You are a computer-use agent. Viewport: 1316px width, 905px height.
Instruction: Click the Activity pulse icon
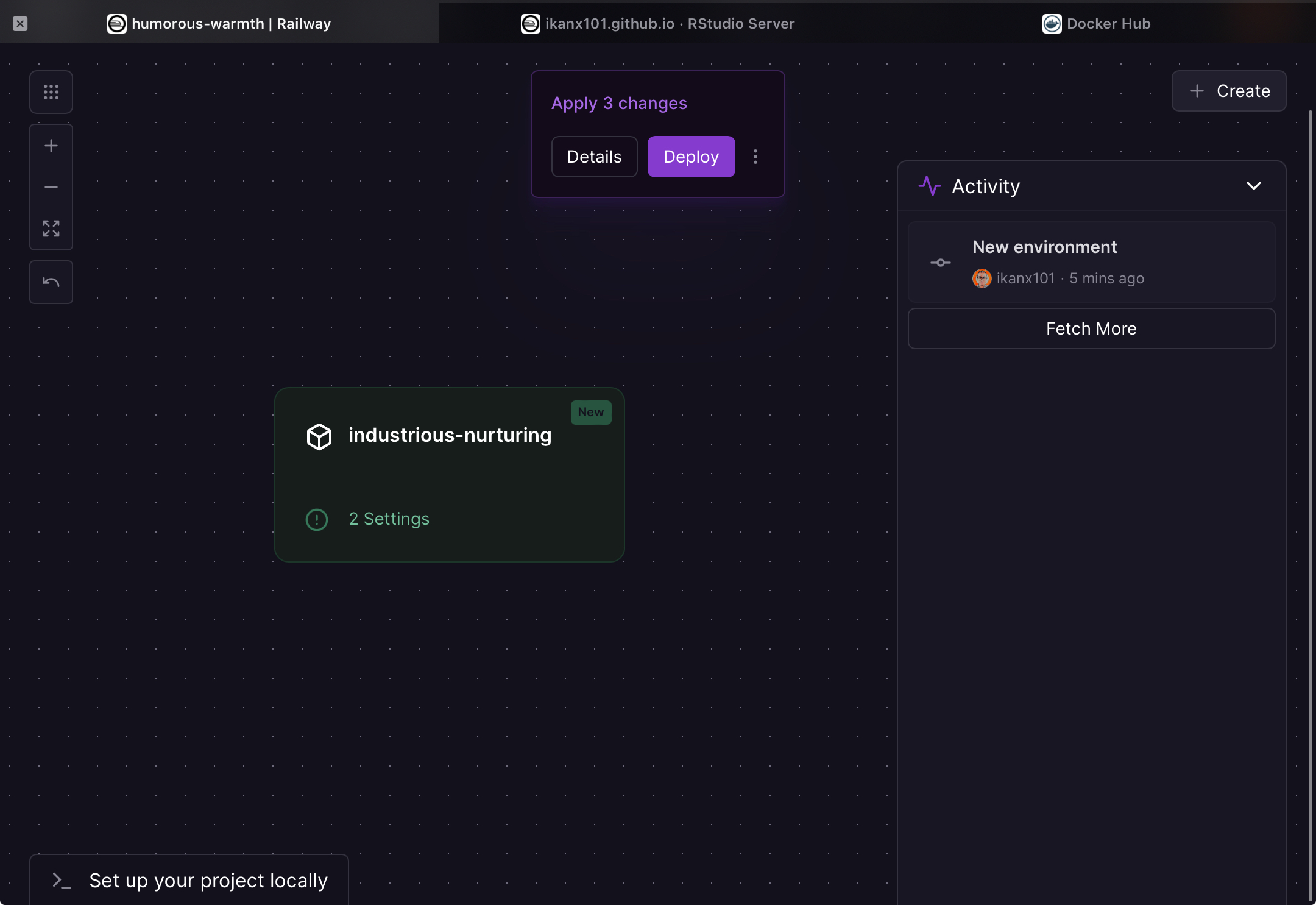click(930, 186)
